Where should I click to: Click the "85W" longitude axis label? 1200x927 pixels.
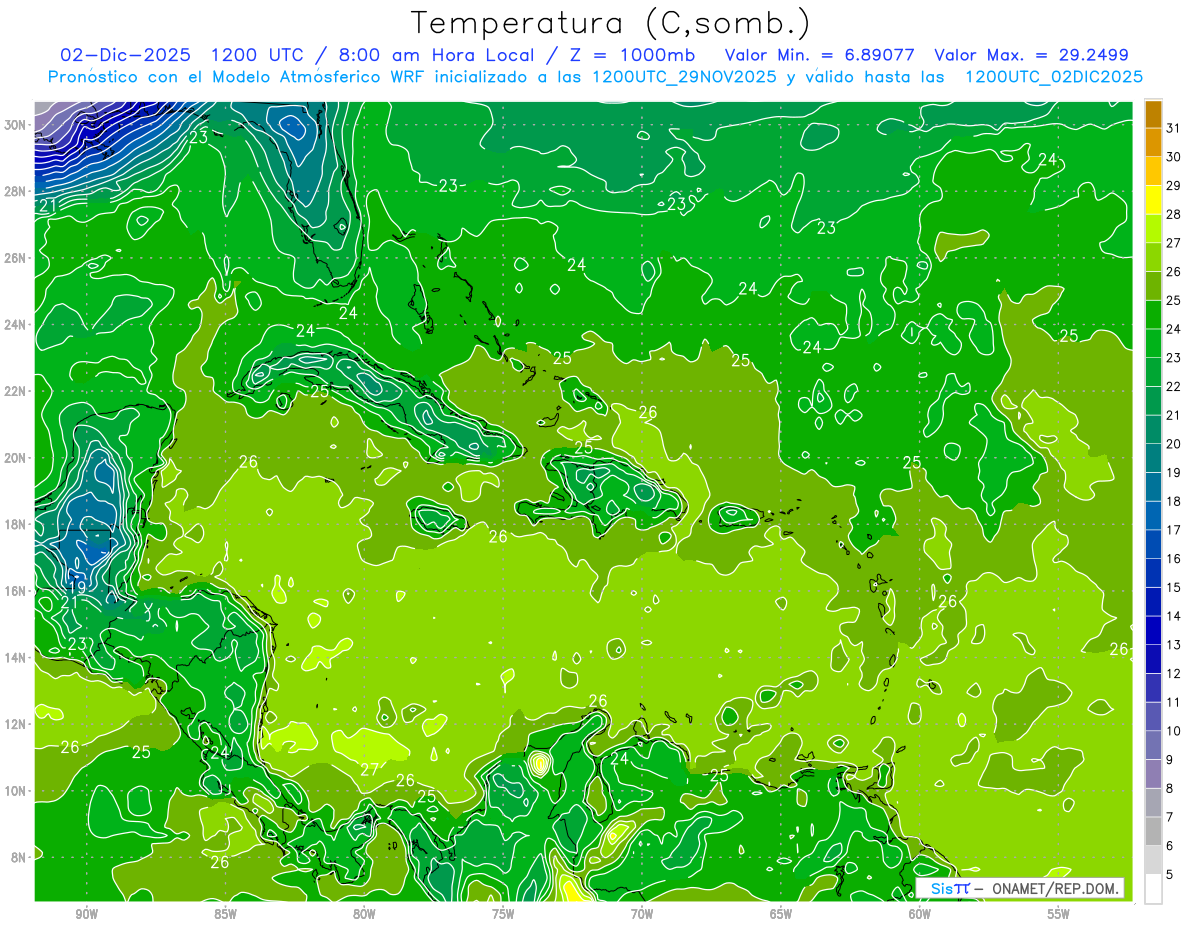tap(225, 914)
